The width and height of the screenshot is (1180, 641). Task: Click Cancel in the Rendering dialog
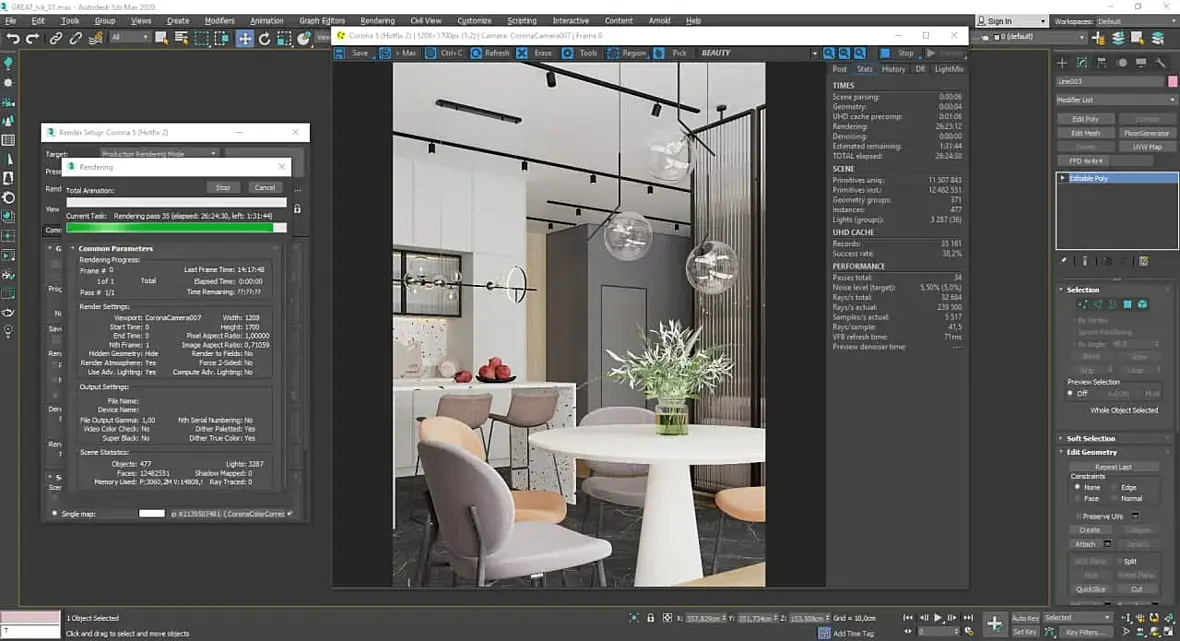tap(265, 187)
